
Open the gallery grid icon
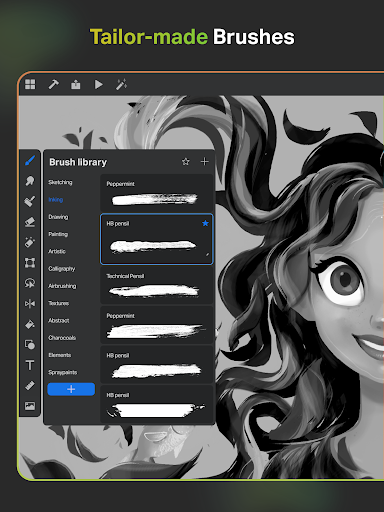tap(30, 84)
